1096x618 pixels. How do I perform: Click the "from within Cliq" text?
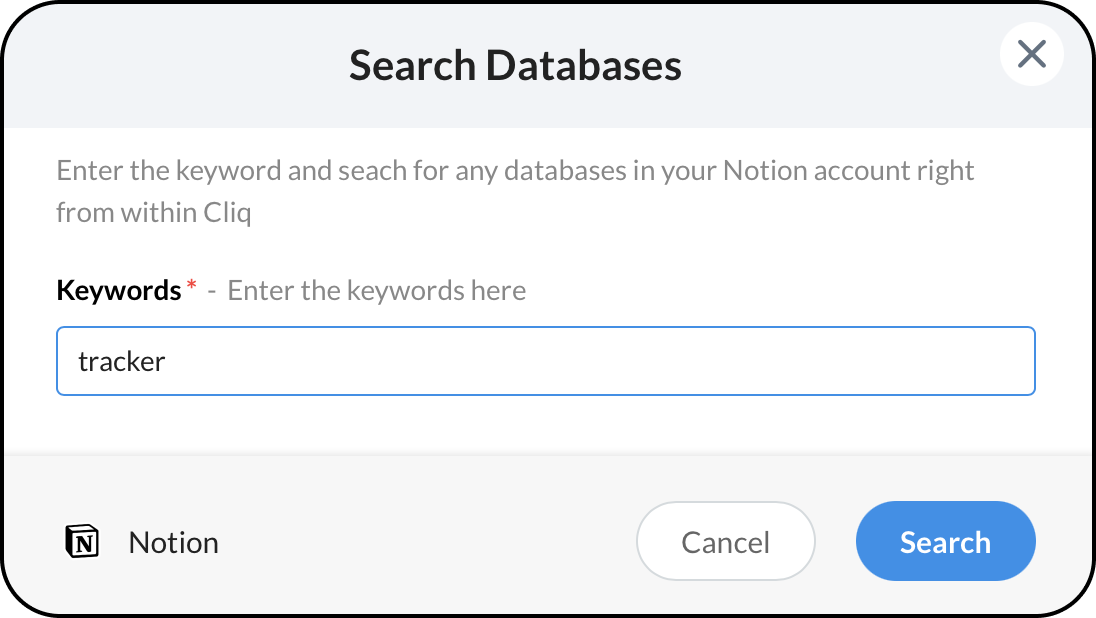click(153, 213)
